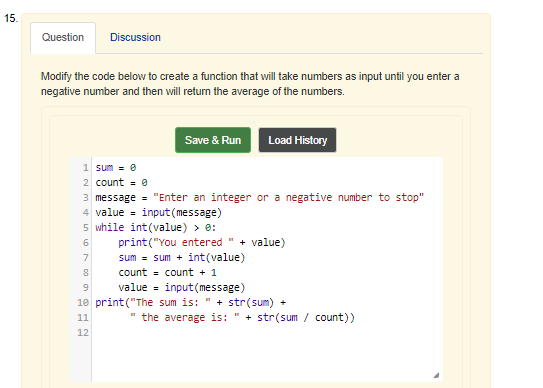Click the 'the average is:' continuation line
Image resolution: width=543 pixels, height=388 pixels.
tap(242, 317)
